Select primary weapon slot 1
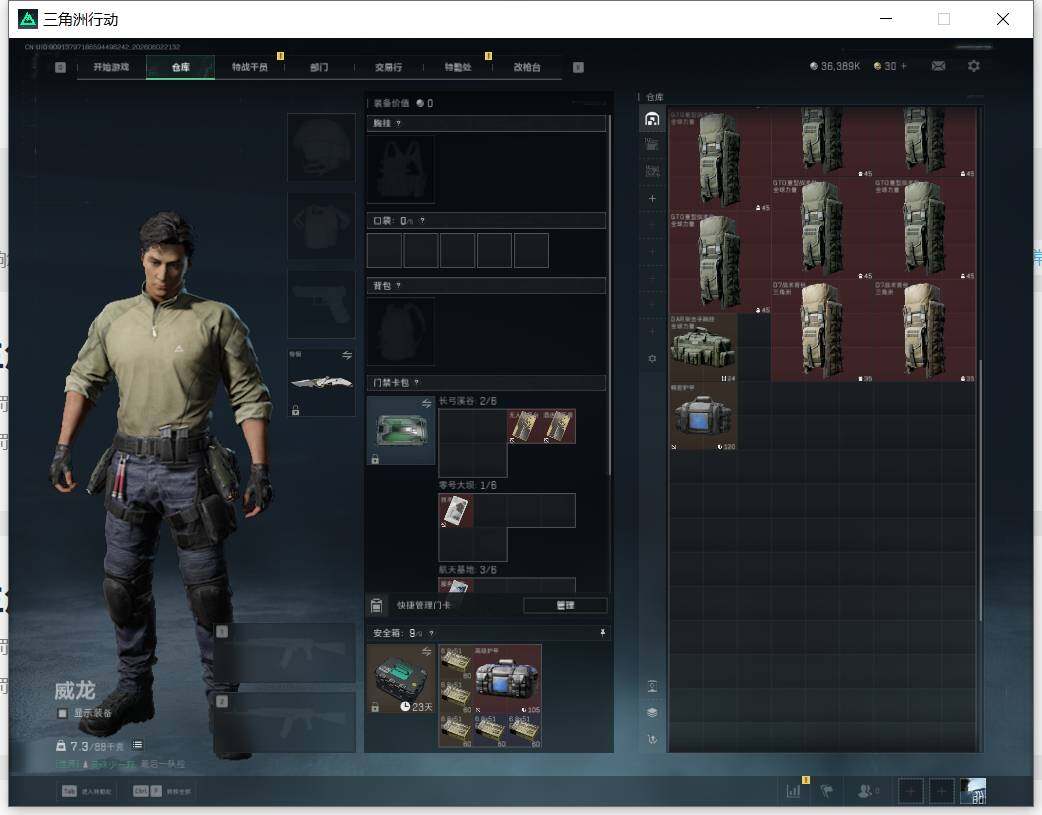This screenshot has height=815, width=1042. [284, 652]
